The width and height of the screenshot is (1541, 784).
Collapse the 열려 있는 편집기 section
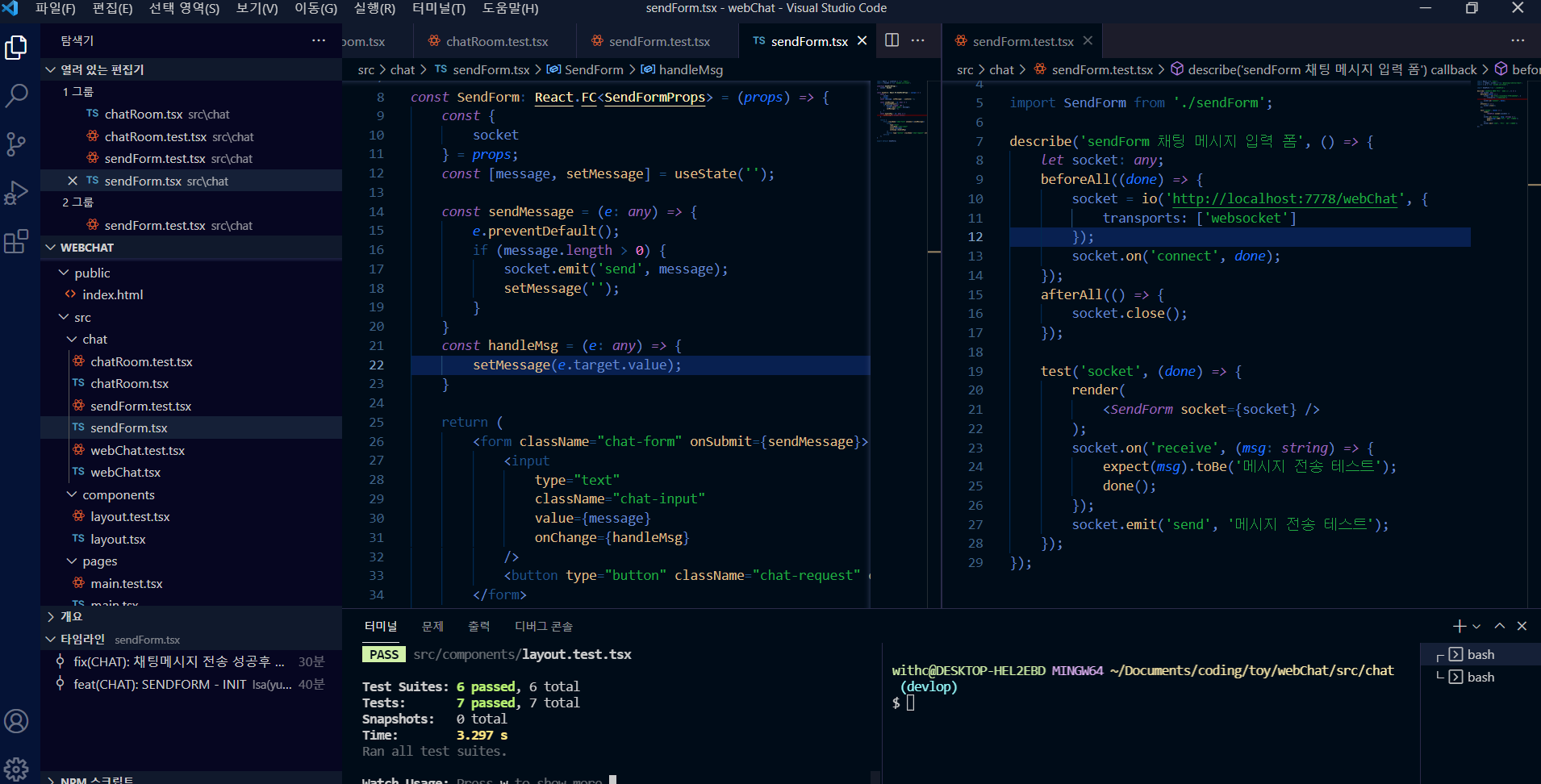[191, 69]
